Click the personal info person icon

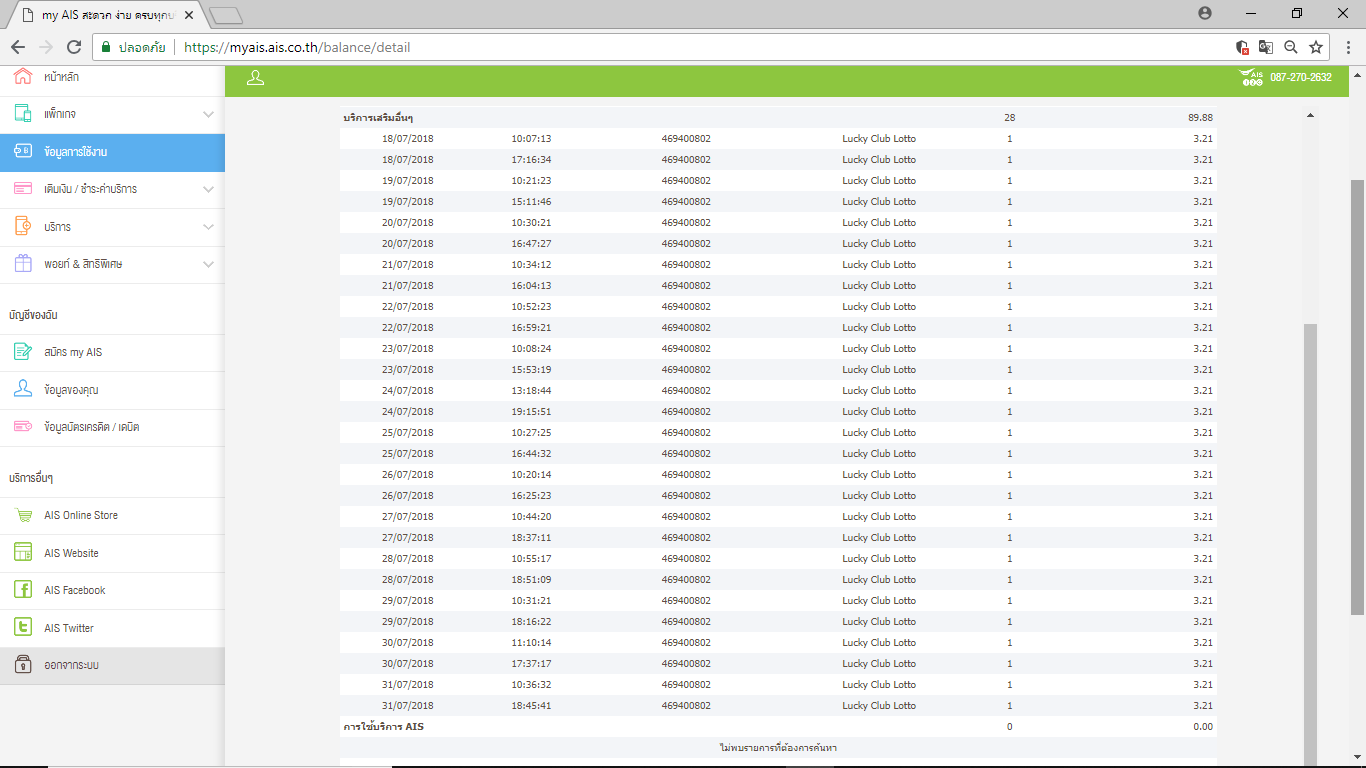[x=23, y=390]
